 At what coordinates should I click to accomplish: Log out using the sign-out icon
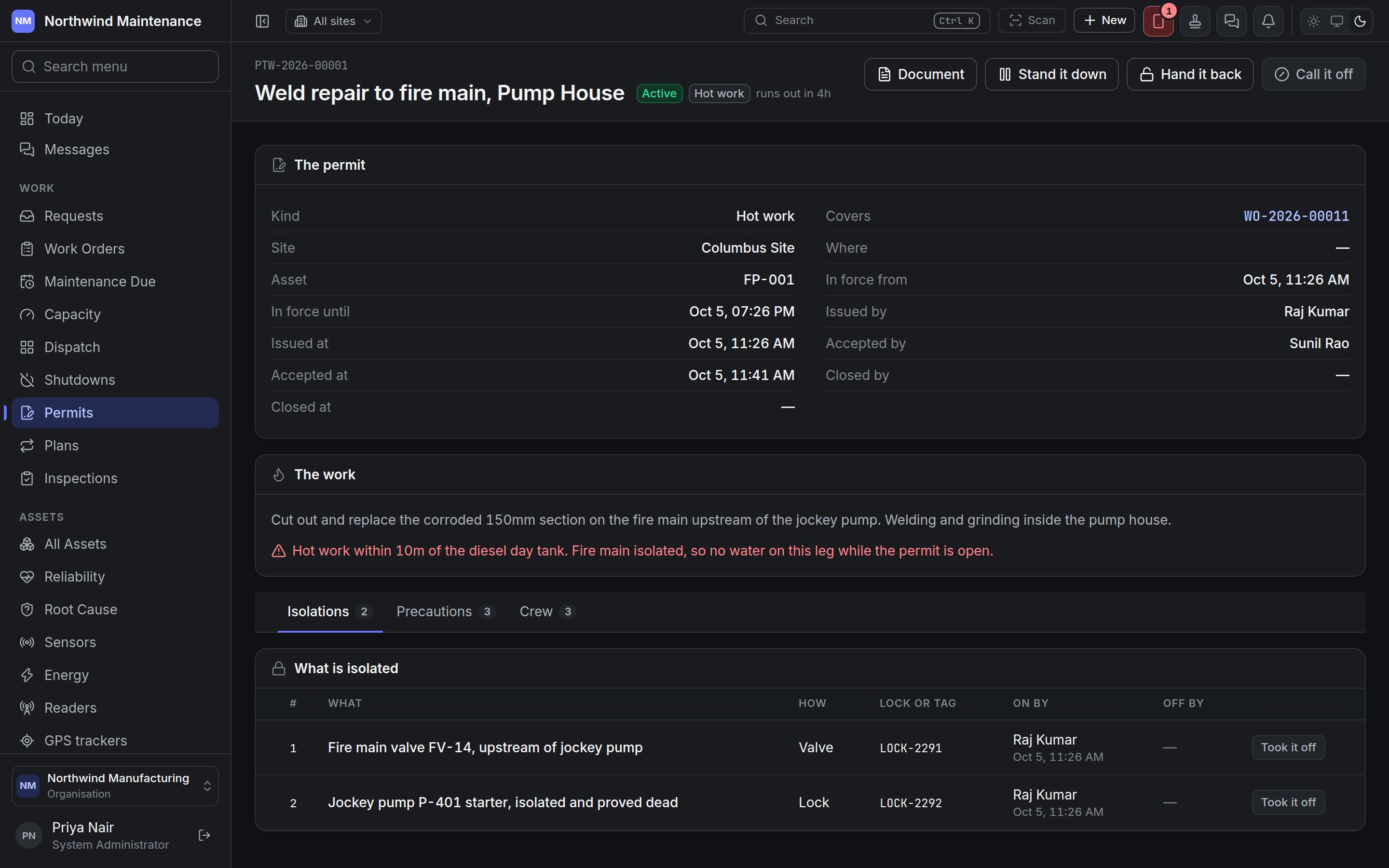[x=204, y=835]
